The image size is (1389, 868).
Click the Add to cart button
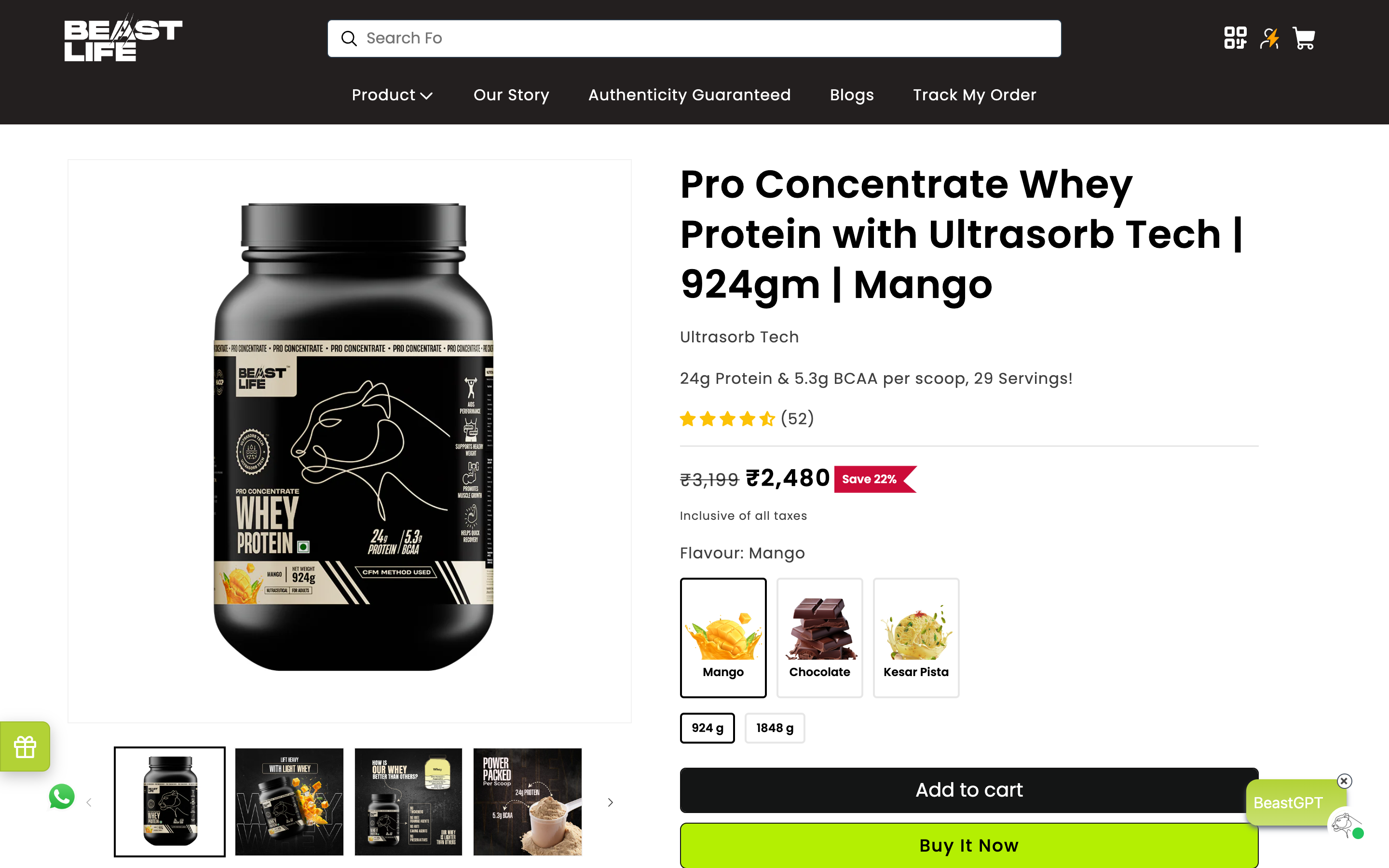pos(969,790)
